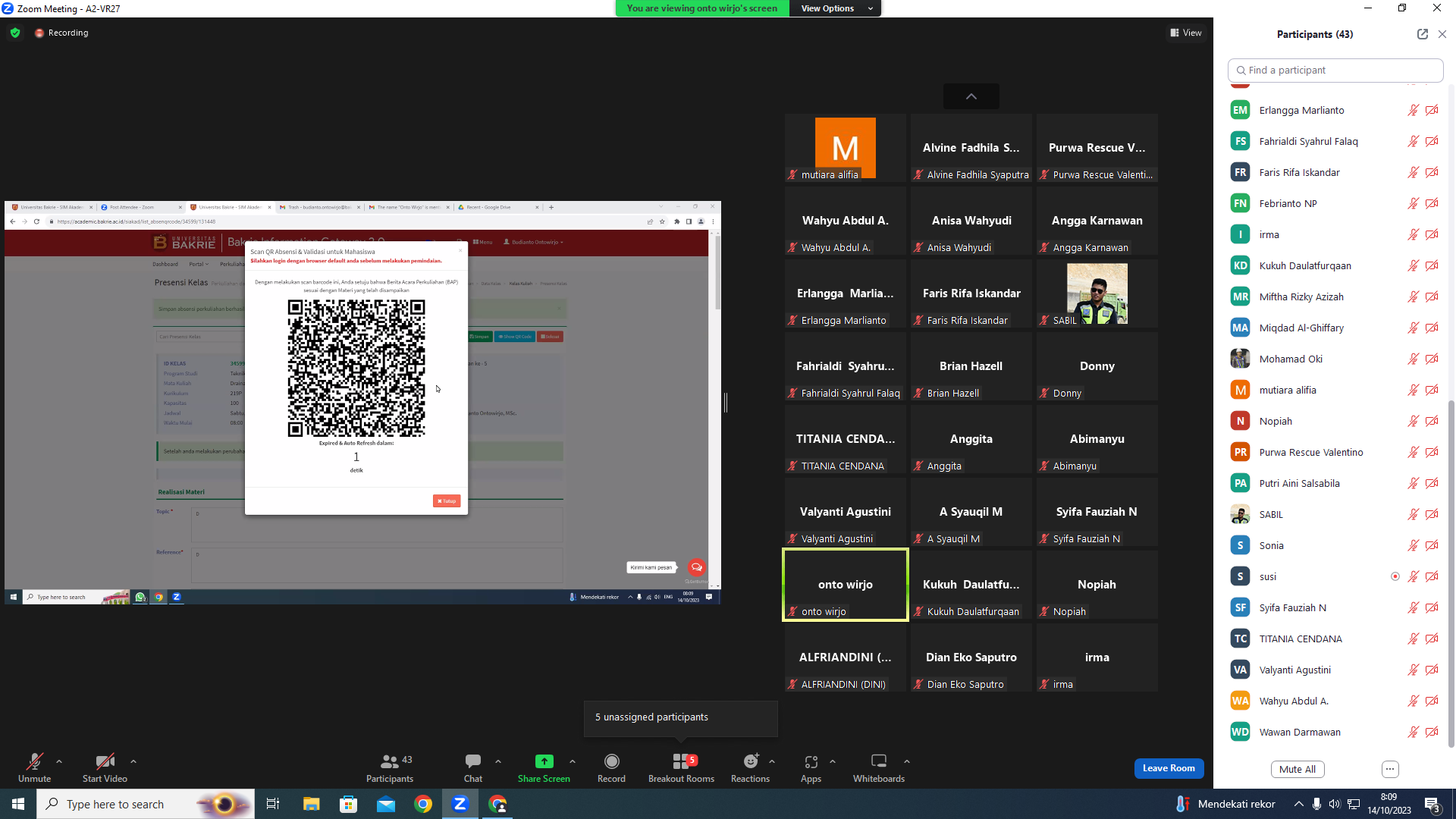Click the View layout button
Screen dimensions: 1456x819
click(x=1186, y=33)
